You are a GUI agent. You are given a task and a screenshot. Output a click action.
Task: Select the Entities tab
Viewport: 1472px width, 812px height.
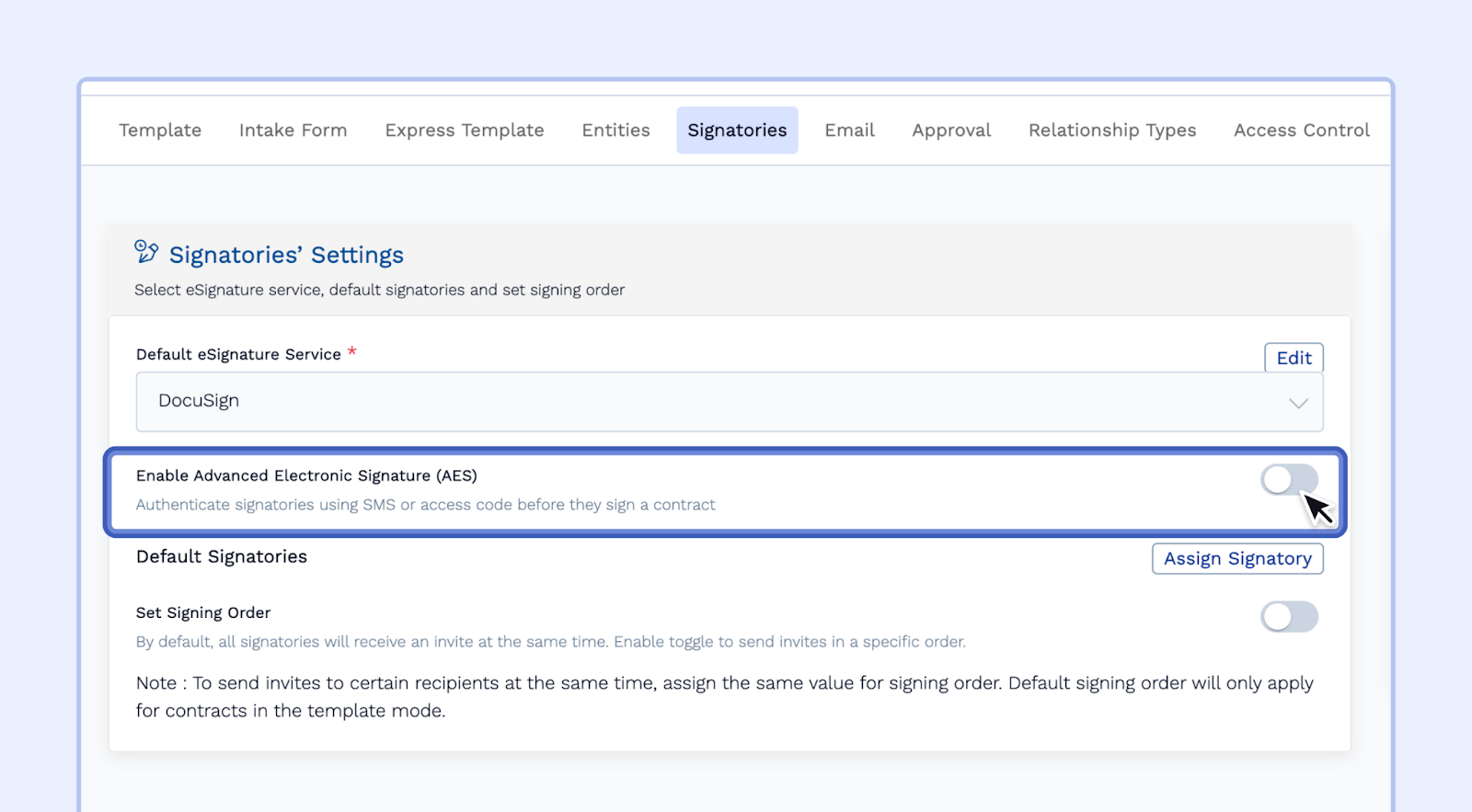pyautogui.click(x=615, y=131)
